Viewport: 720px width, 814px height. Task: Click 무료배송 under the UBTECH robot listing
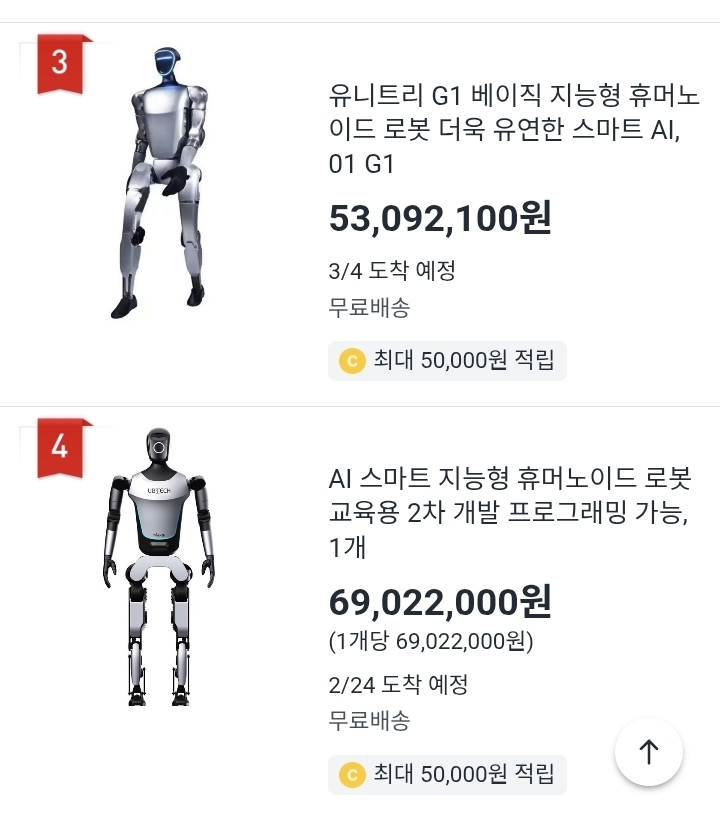[x=369, y=720]
